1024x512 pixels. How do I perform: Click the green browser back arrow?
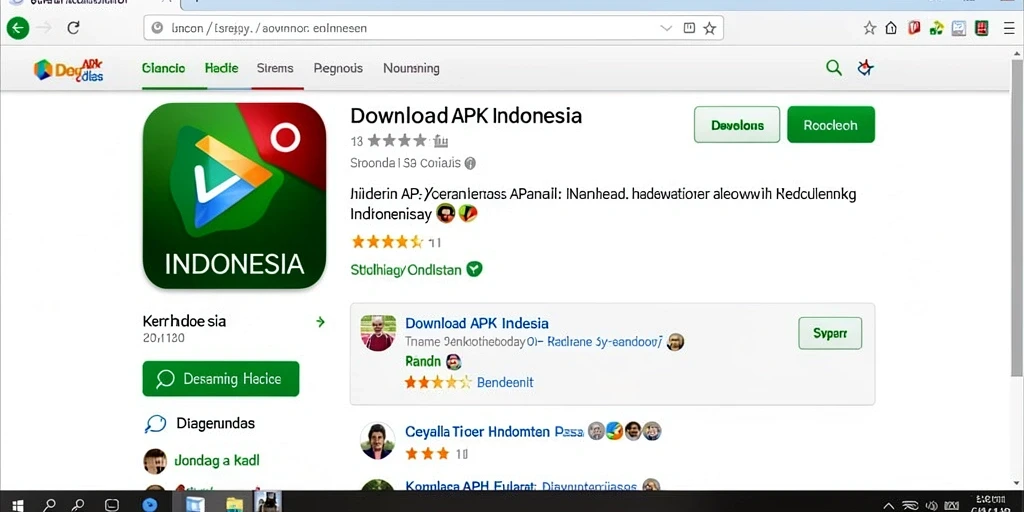[x=18, y=28]
